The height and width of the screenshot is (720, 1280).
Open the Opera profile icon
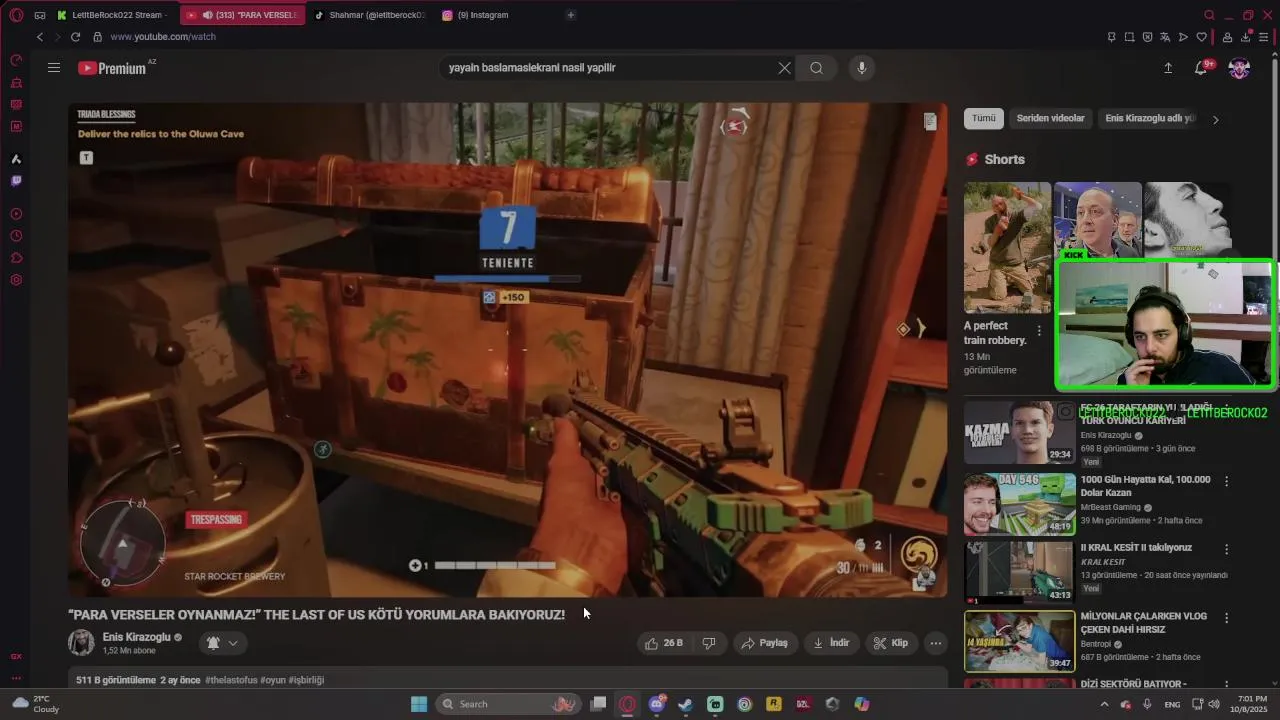pyautogui.click(x=1227, y=37)
